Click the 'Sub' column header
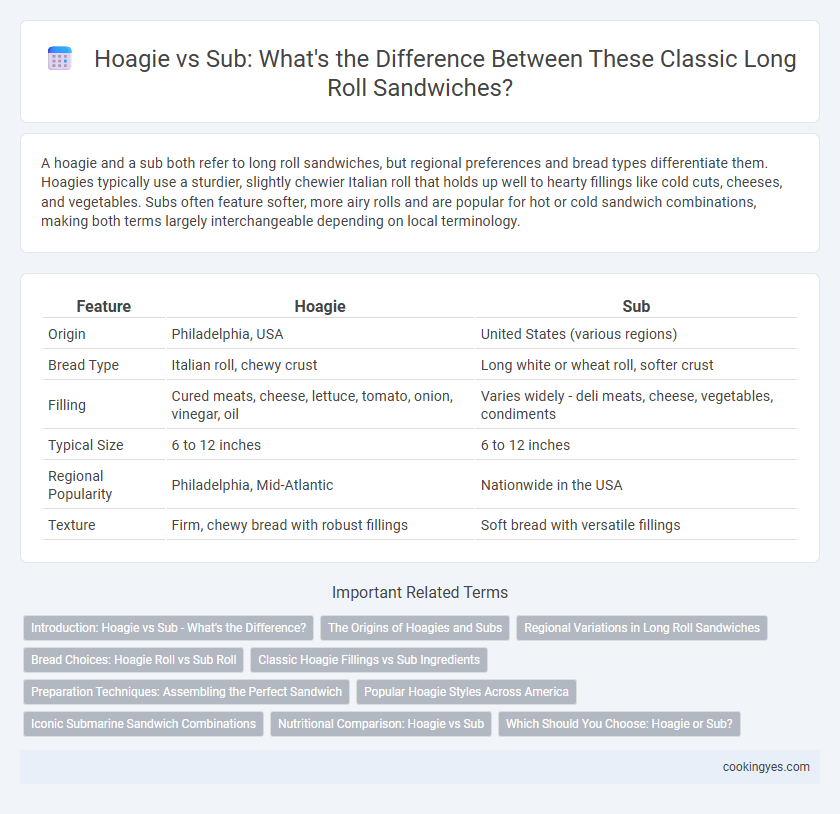This screenshot has height=814, width=840. tap(636, 306)
